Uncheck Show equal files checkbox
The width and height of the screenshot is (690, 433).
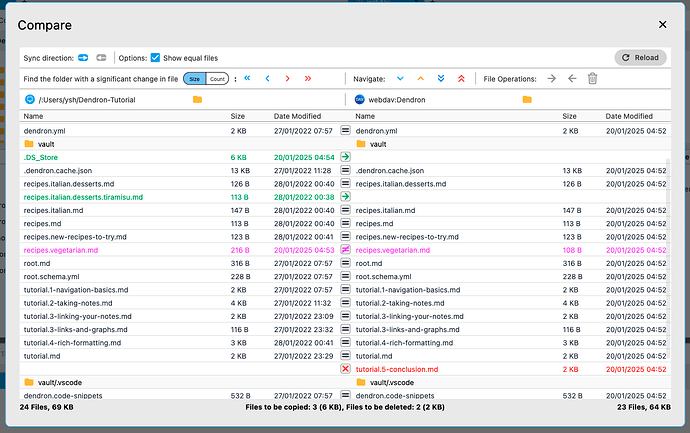coord(155,58)
